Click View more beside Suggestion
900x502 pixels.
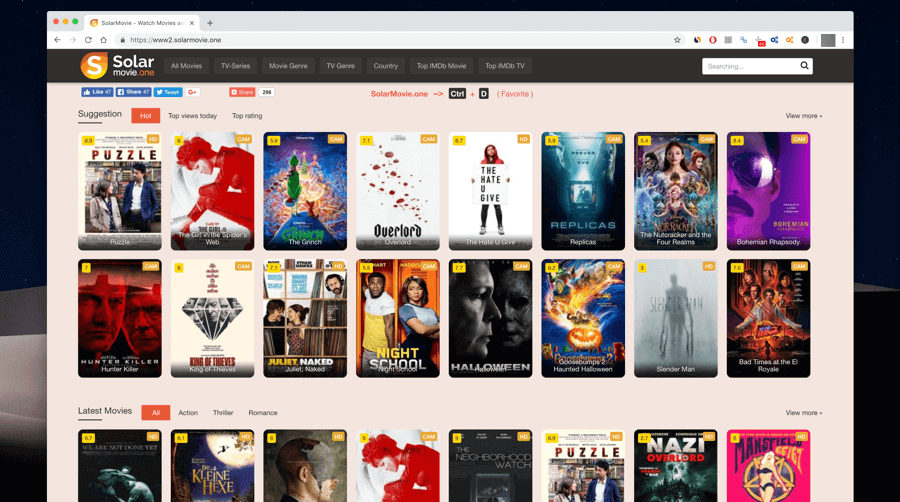coord(804,116)
